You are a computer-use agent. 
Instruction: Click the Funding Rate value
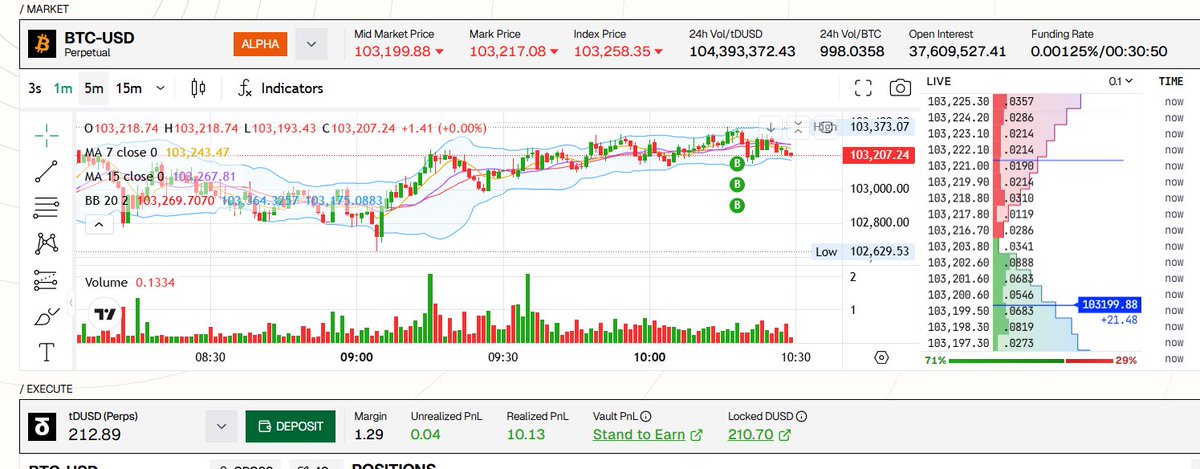[x=1099, y=51]
